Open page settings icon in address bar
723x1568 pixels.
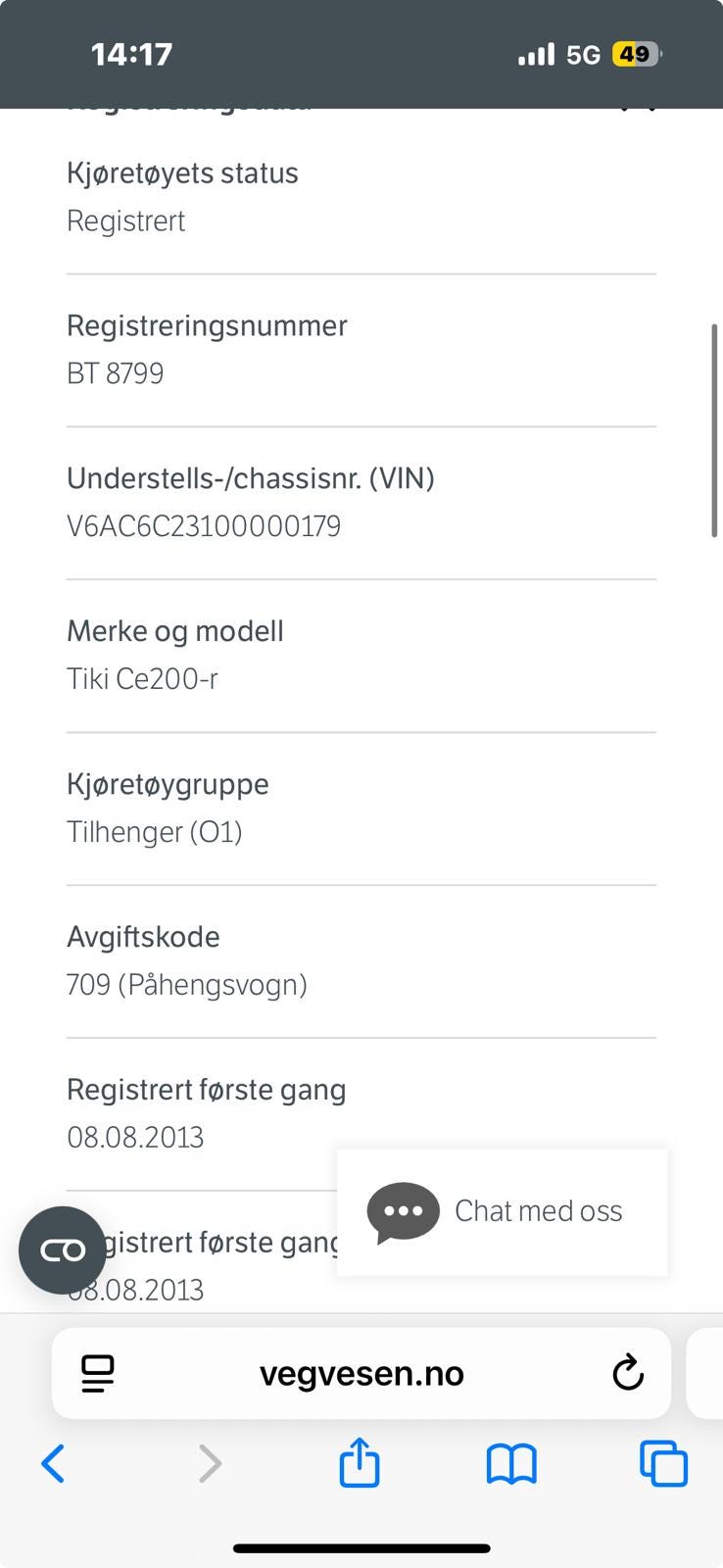click(x=98, y=1373)
